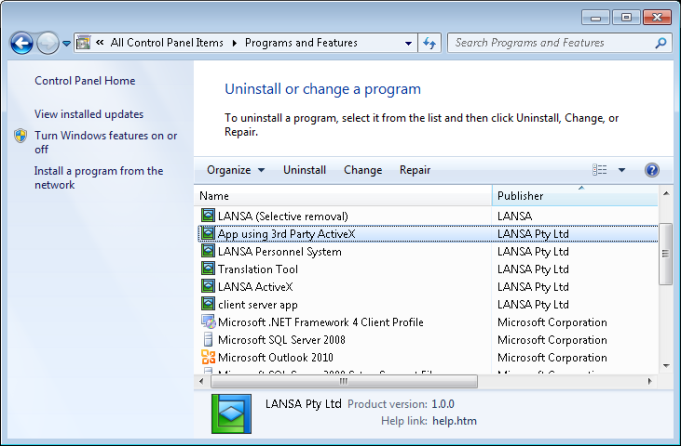Click the Translation Tool program icon

208,268
